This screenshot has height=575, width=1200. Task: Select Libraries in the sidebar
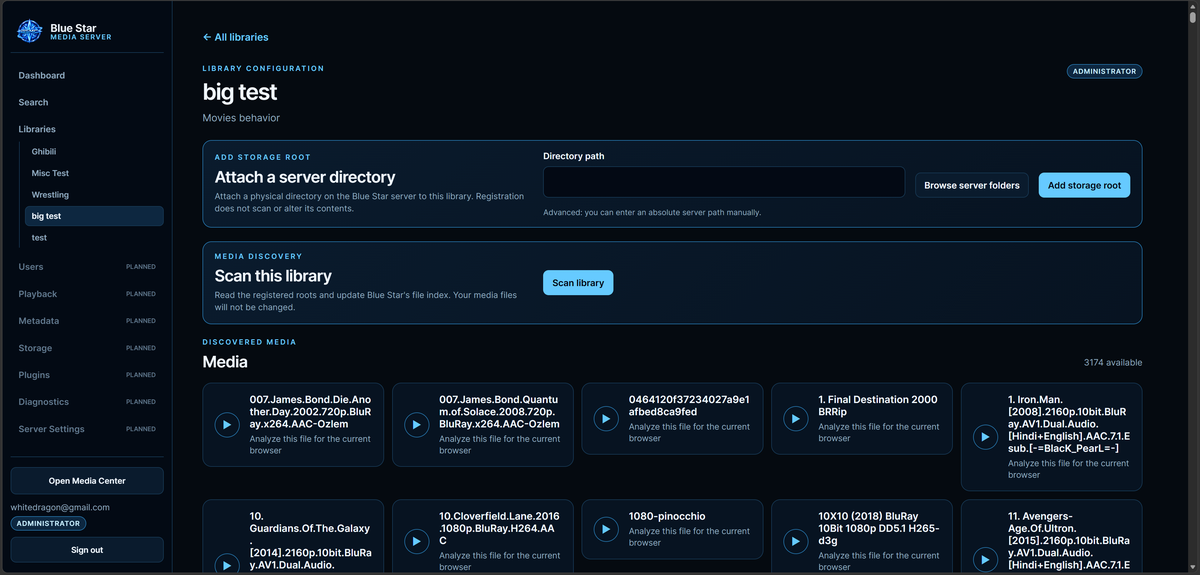pyautogui.click(x=37, y=129)
